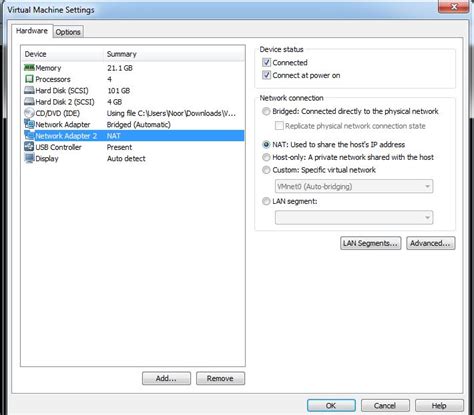This screenshot has width=474, height=415.
Task: Switch to the Options tab
Action: (68, 32)
